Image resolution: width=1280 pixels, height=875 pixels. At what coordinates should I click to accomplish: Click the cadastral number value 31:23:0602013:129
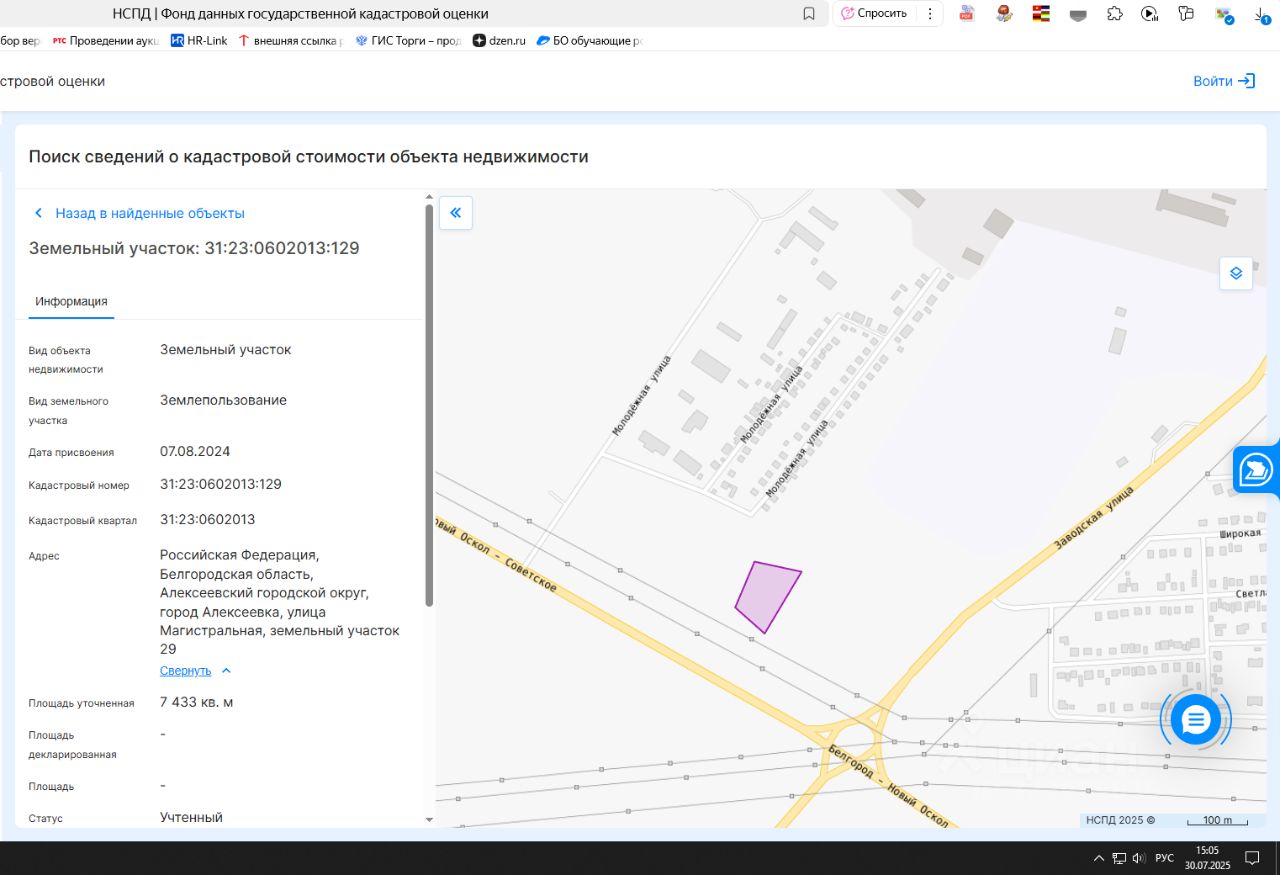click(x=221, y=484)
